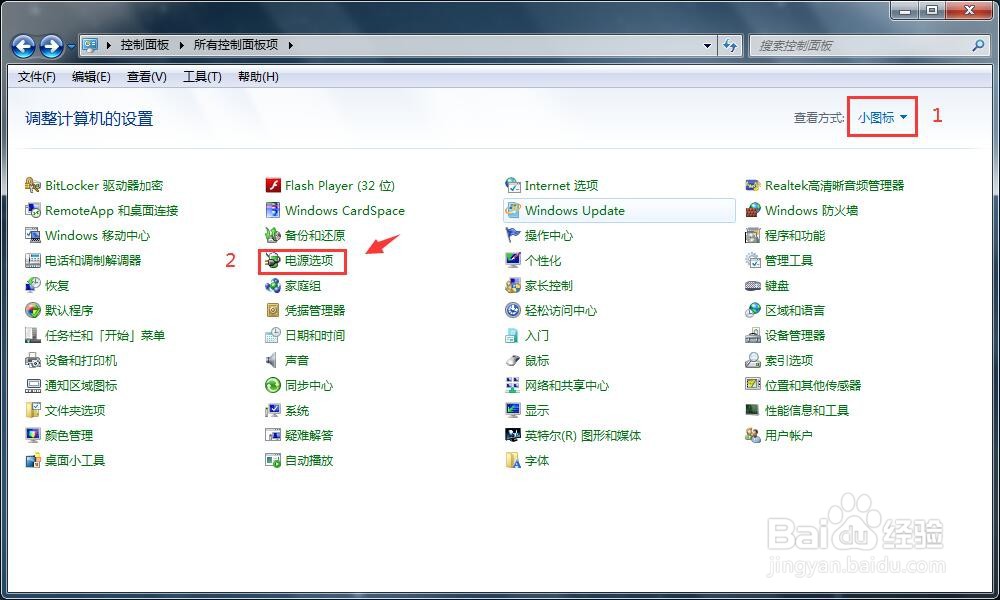Open the 操作中心 flag icon
The height and width of the screenshot is (600, 1000).
(513, 235)
